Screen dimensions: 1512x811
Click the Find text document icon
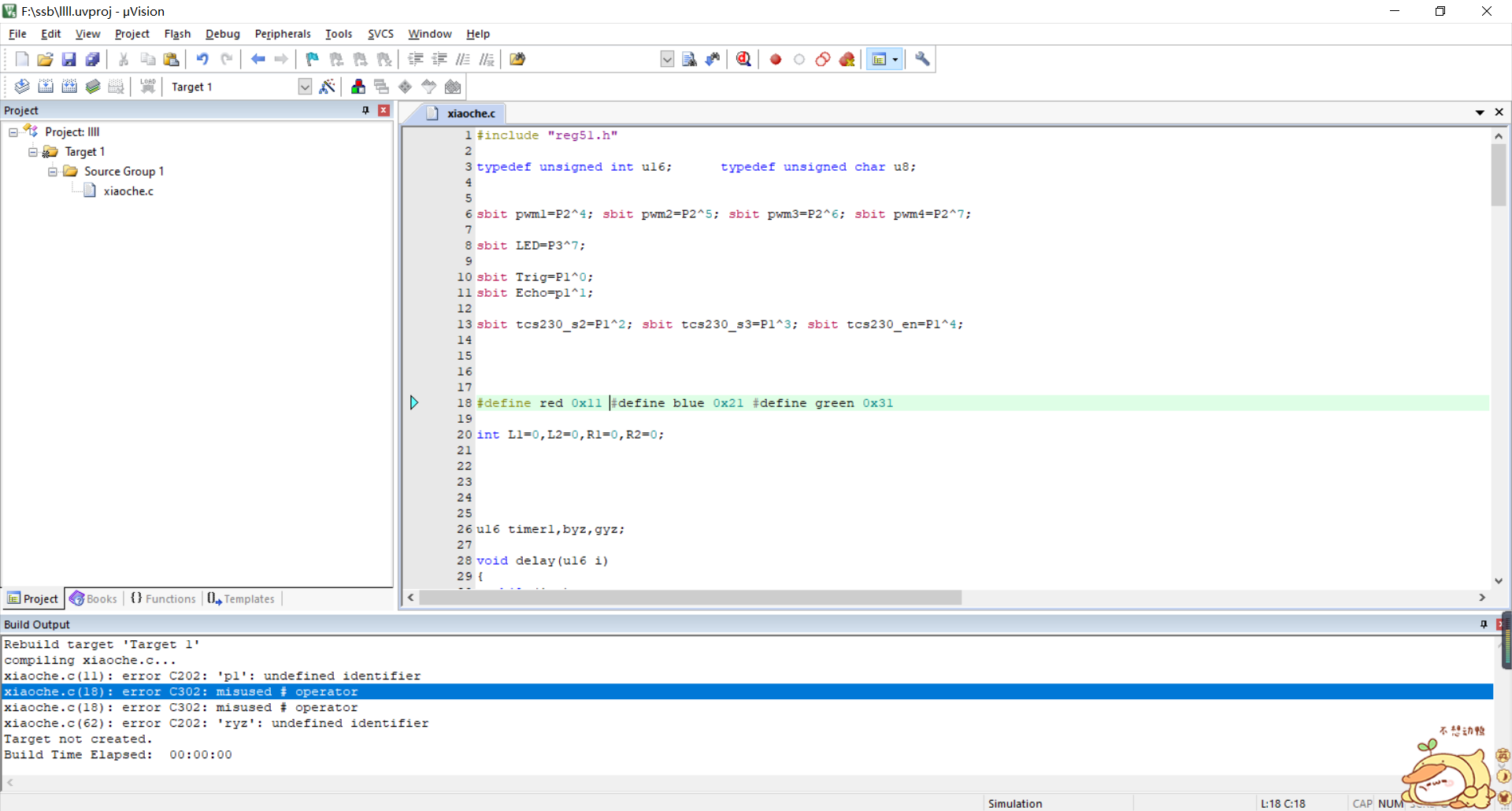click(689, 59)
